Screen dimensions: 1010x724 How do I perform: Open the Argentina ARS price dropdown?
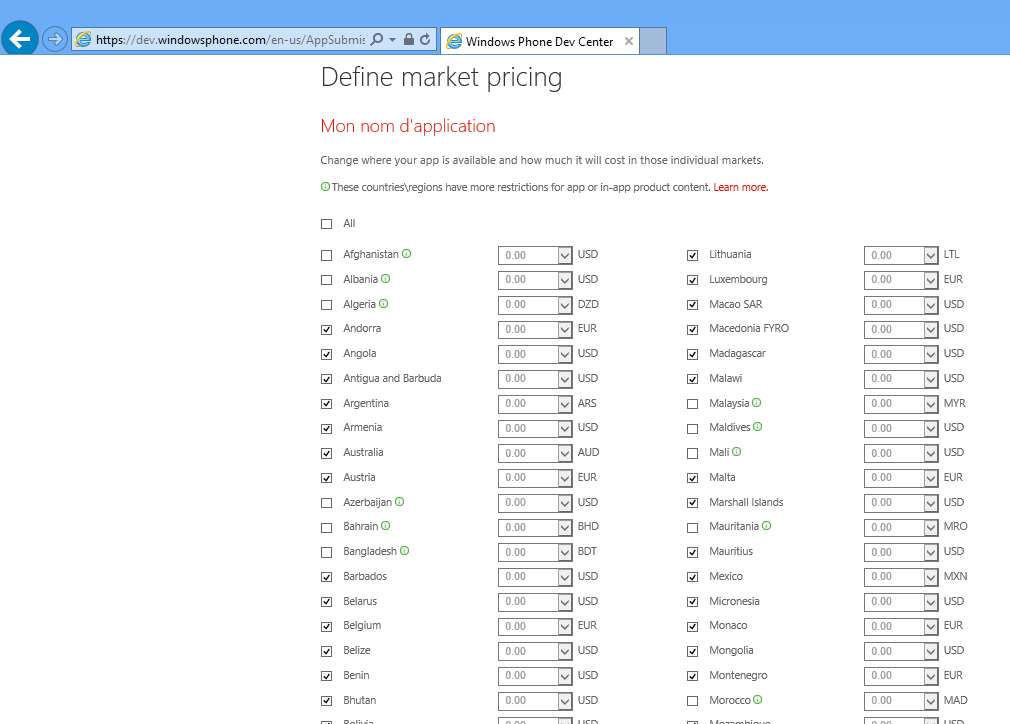[x=564, y=404]
